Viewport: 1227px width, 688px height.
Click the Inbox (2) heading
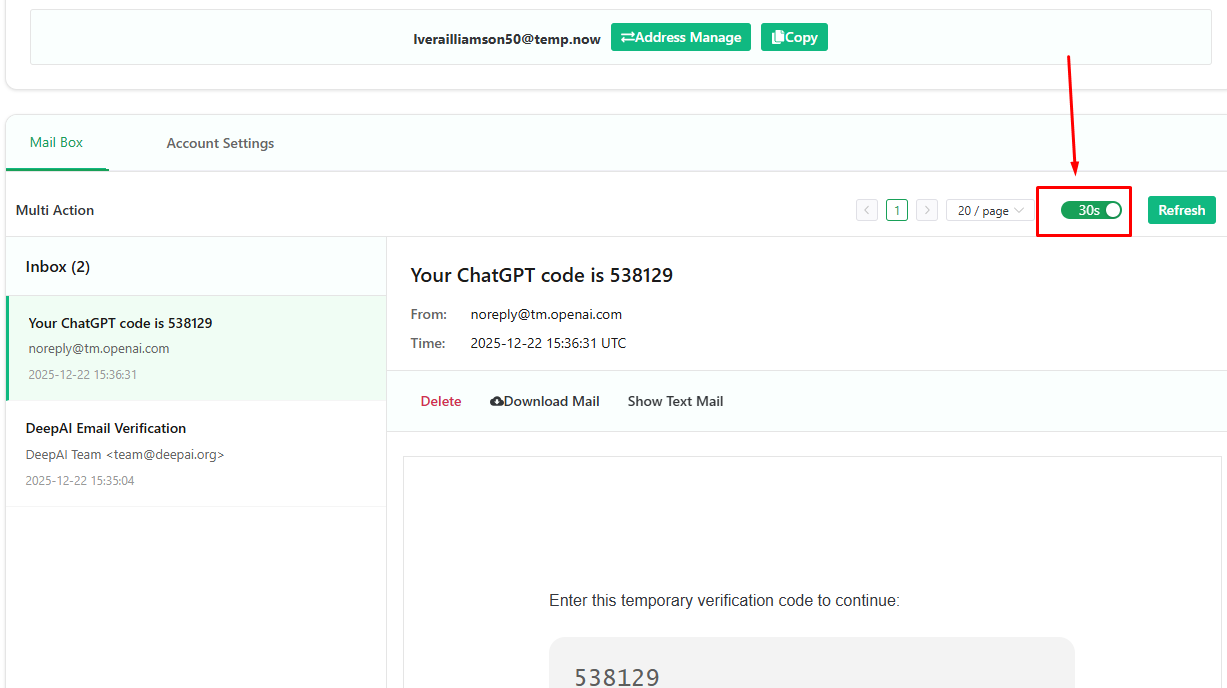58,266
